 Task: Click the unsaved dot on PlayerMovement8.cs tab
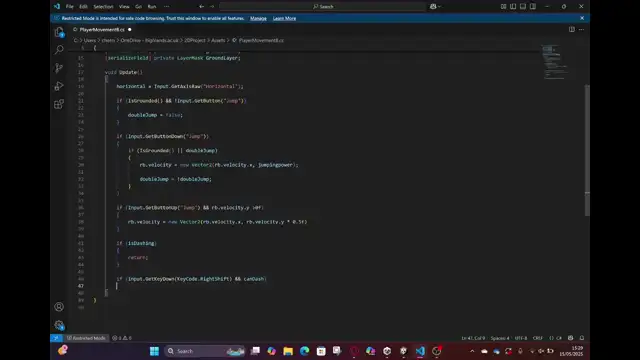[130, 29]
